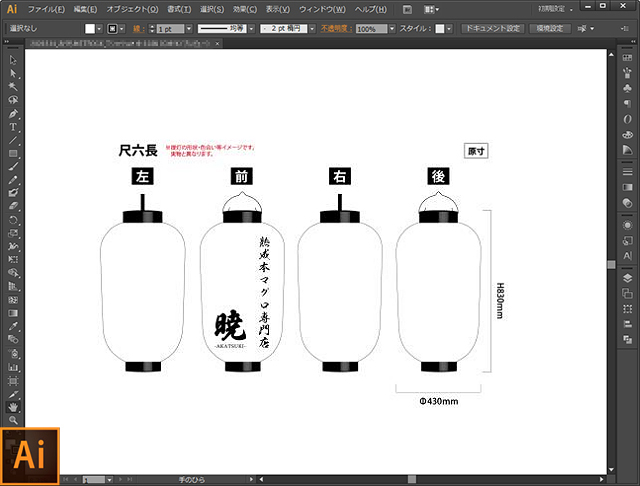This screenshot has height=486, width=640.
Task: Open the Brushes panel icon
Action: click(627, 73)
